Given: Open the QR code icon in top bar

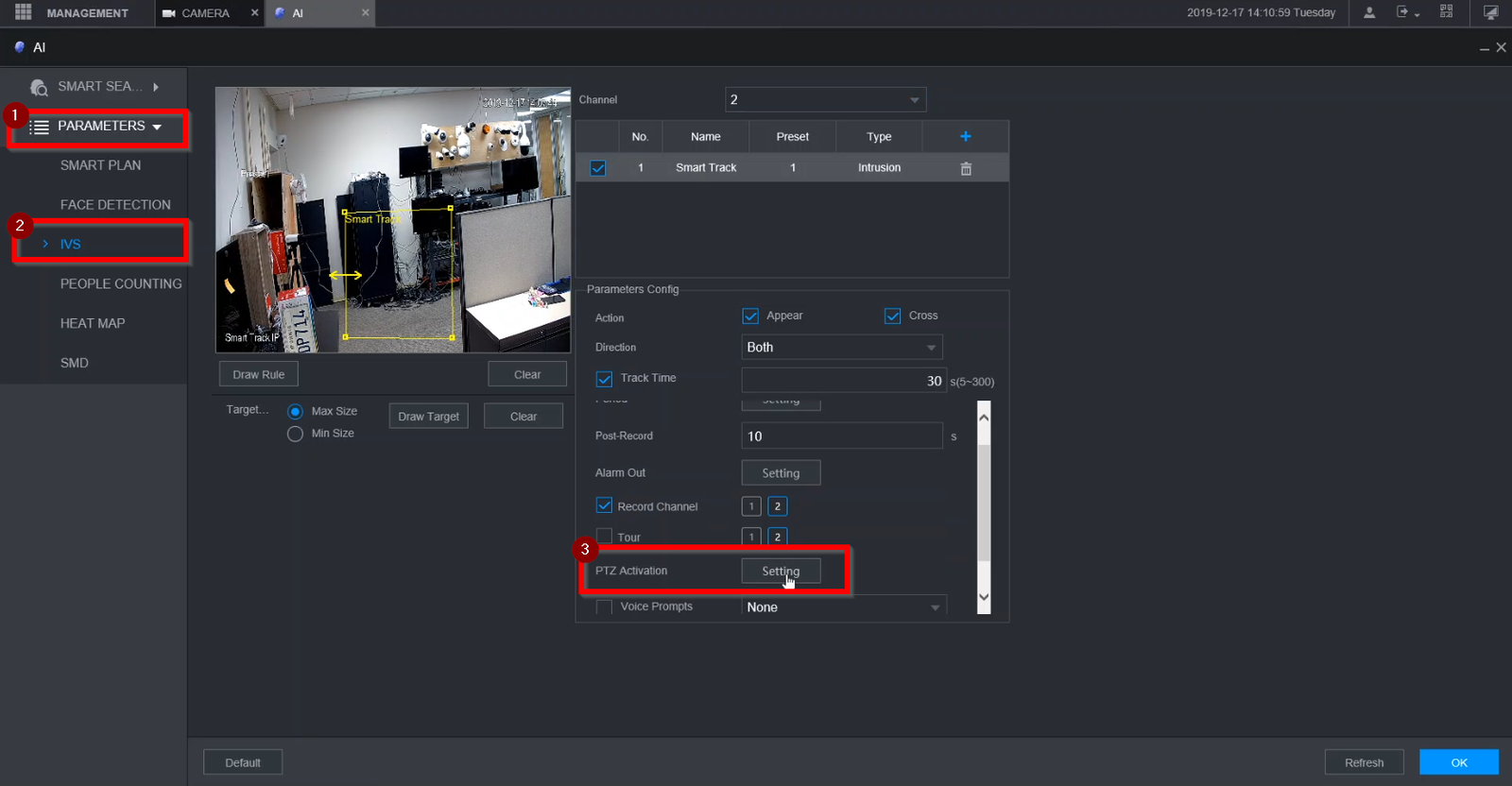Looking at the screenshot, I should (x=1446, y=12).
